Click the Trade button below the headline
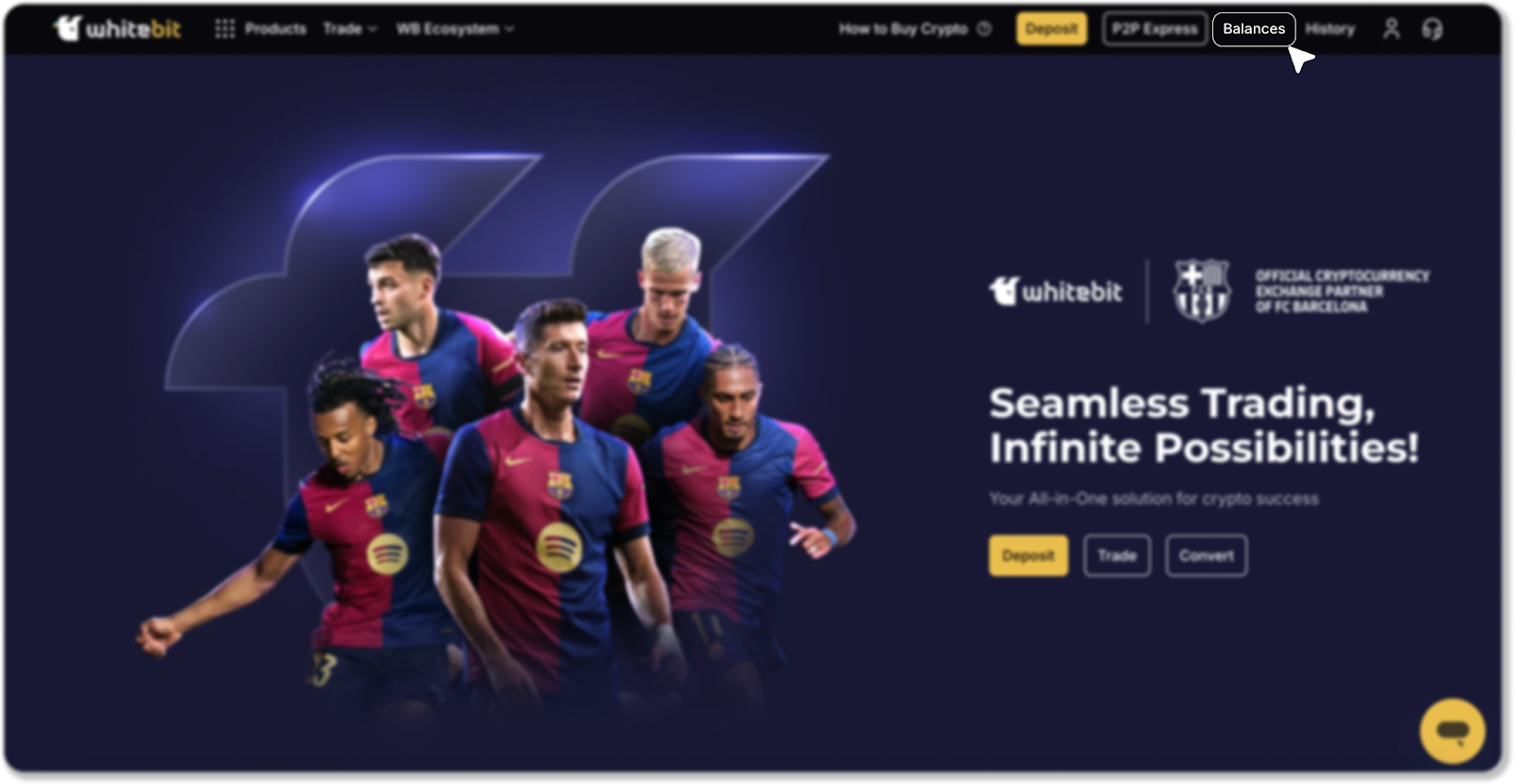 [x=1117, y=555]
